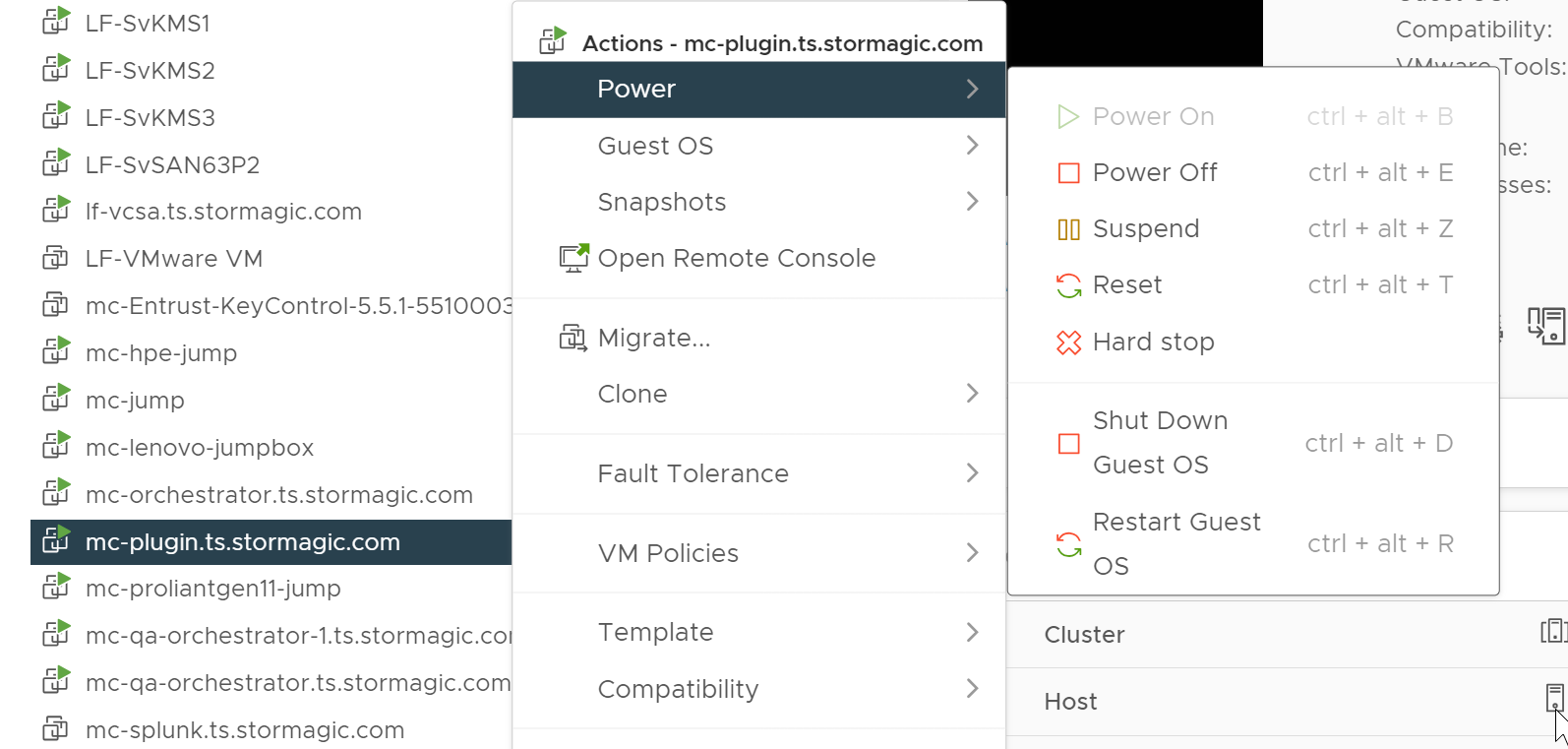This screenshot has width=1568, height=749.
Task: Click the Hard stop red X icon
Action: tap(1068, 342)
